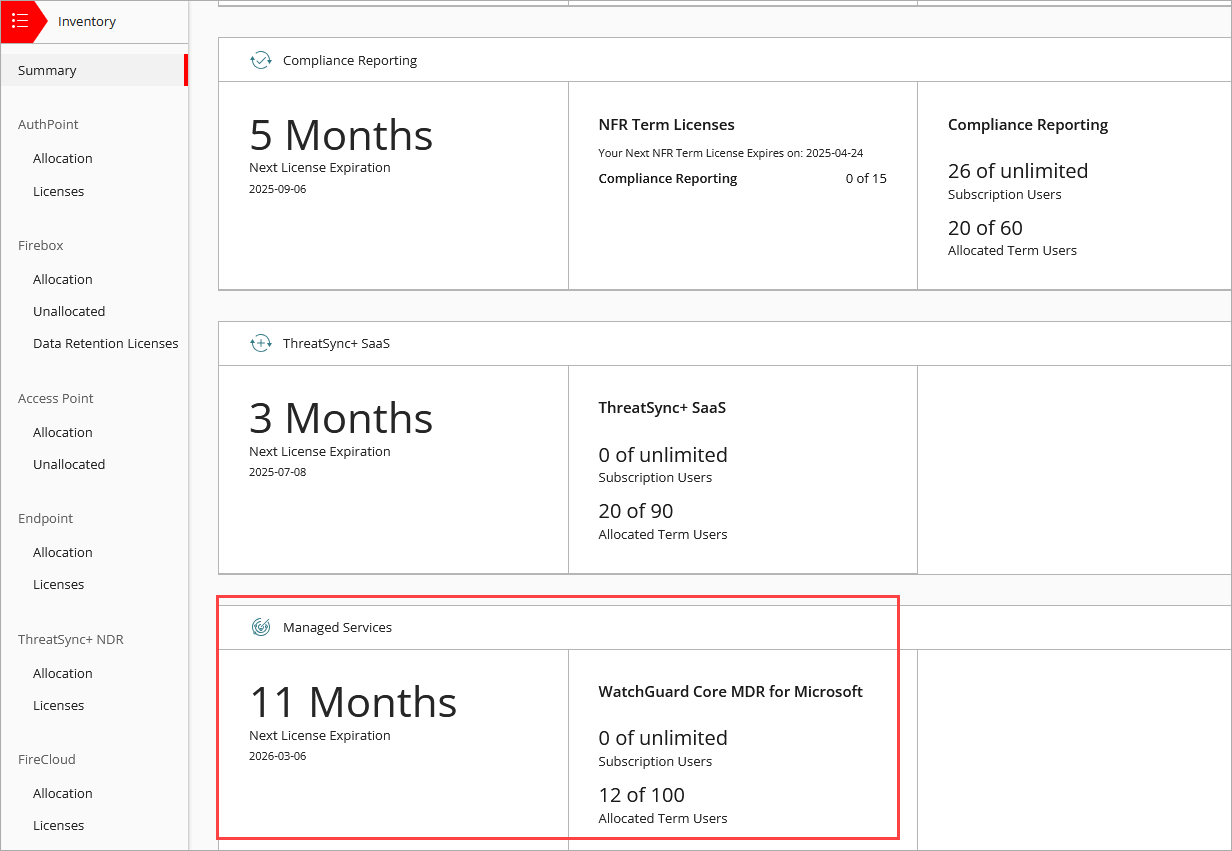This screenshot has width=1232, height=851.
Task: Open Data Retention Licenses under Firebox
Action: coord(105,343)
